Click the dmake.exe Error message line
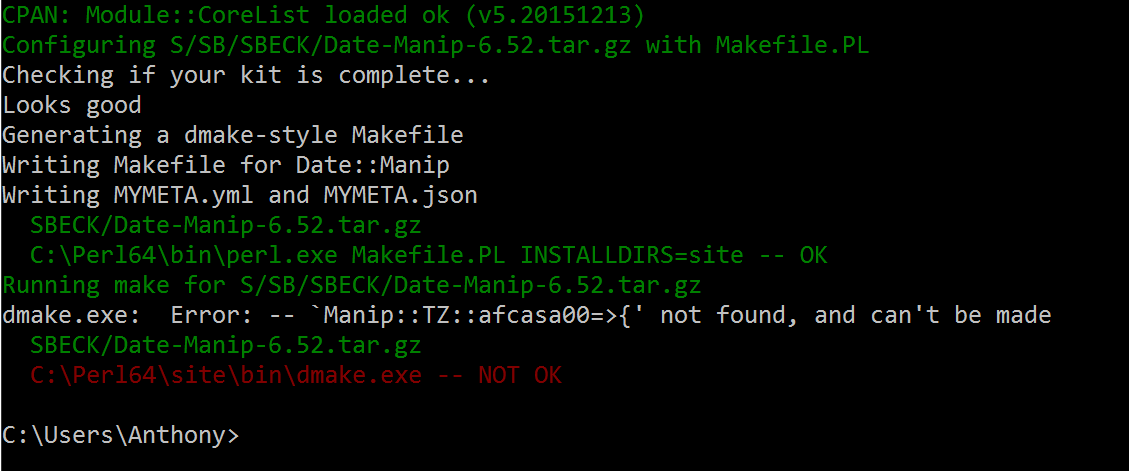The height and width of the screenshot is (471, 1129). pyautogui.click(x=527, y=315)
